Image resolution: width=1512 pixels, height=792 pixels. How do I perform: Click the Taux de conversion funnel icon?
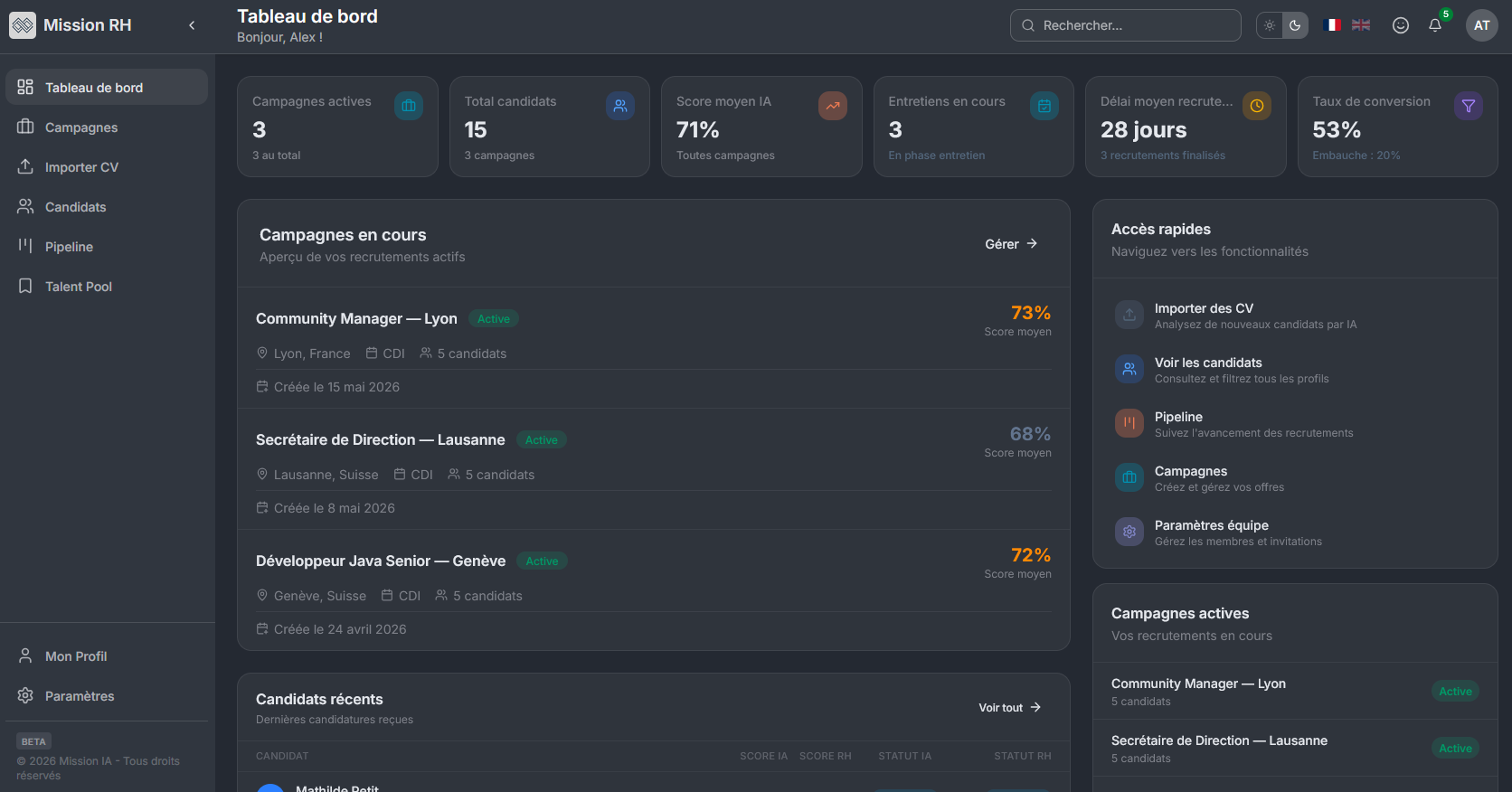1469,106
